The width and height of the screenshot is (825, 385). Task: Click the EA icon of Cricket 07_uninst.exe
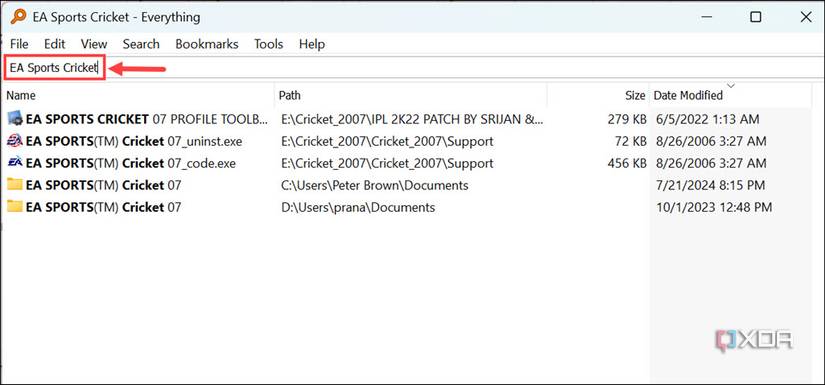click(x=15, y=141)
